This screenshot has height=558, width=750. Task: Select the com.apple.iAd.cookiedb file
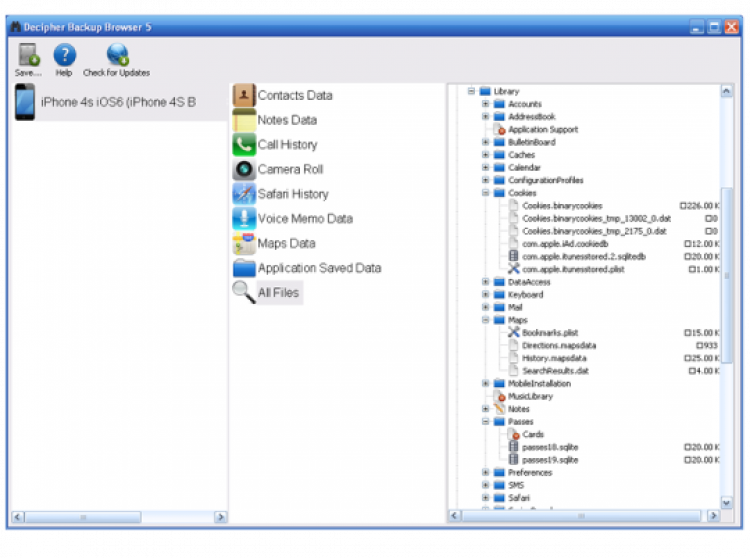[x=565, y=244]
